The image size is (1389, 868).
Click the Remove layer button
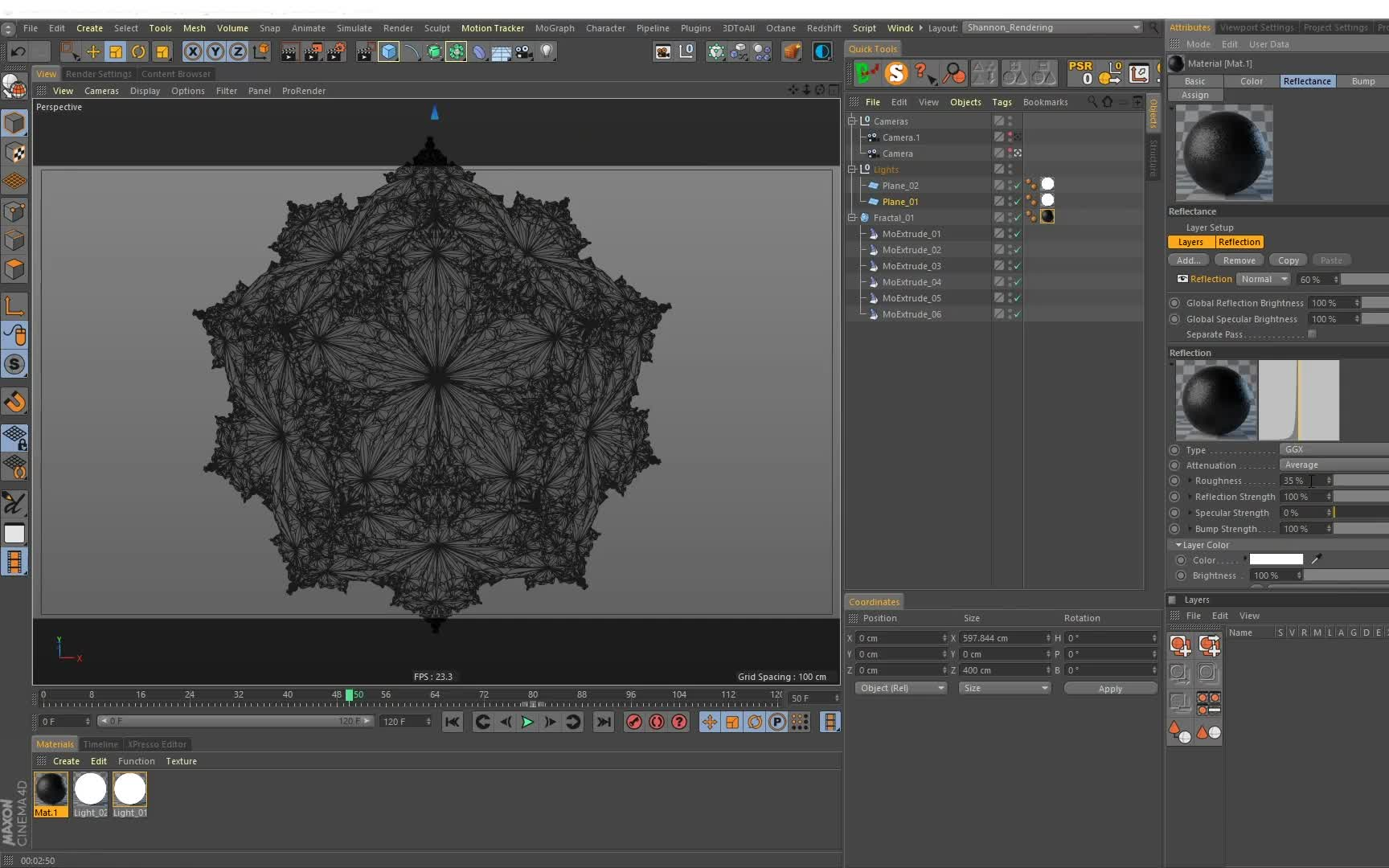click(x=1239, y=260)
